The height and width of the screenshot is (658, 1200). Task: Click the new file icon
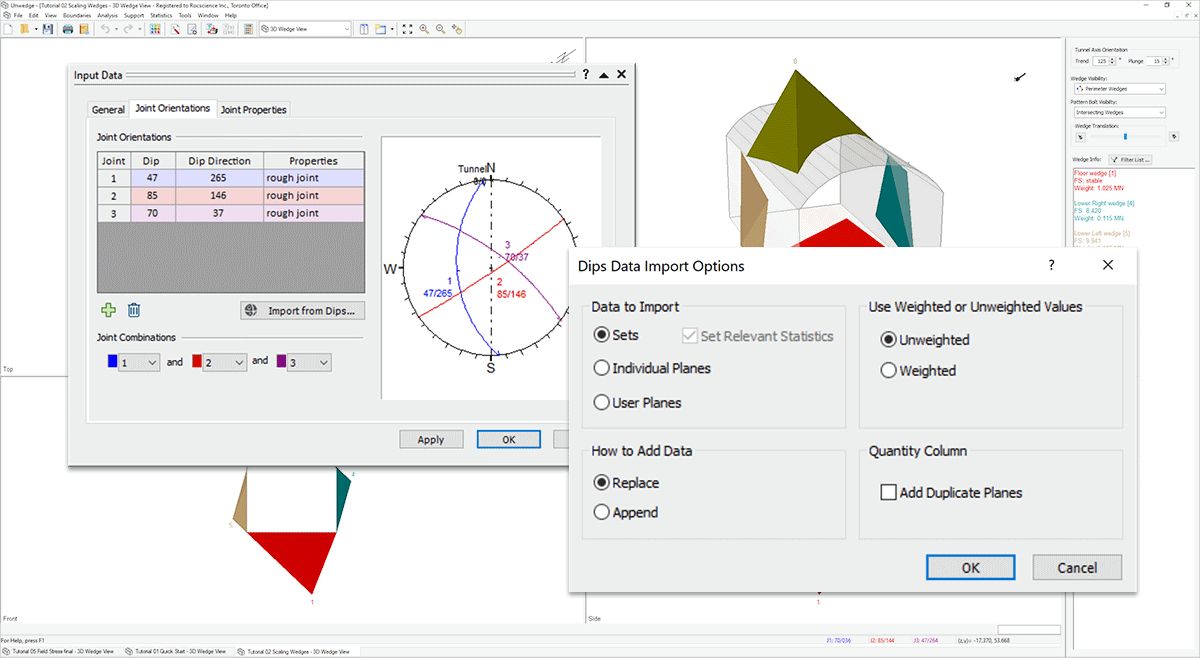click(9, 29)
